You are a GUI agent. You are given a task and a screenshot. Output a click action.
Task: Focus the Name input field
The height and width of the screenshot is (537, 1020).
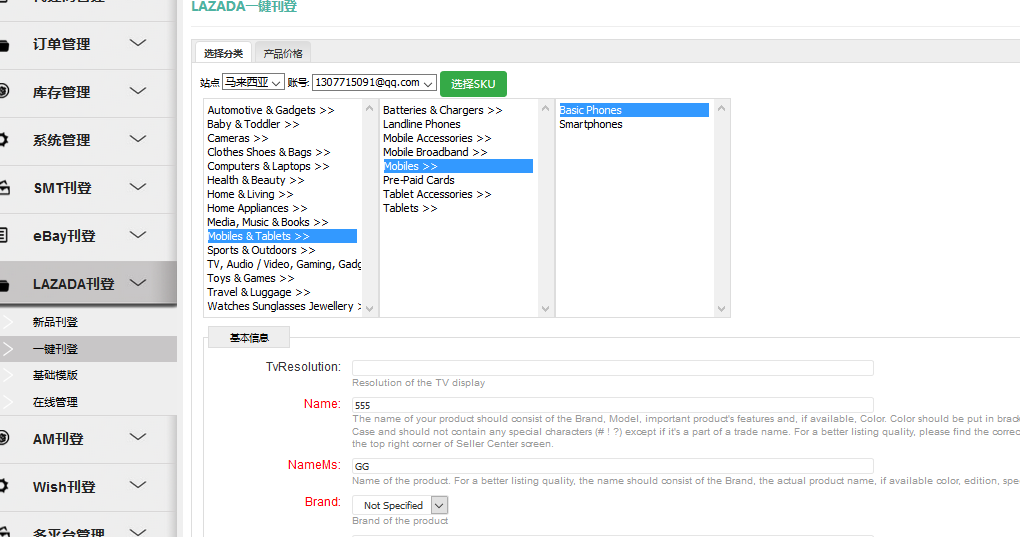pyautogui.click(x=612, y=405)
